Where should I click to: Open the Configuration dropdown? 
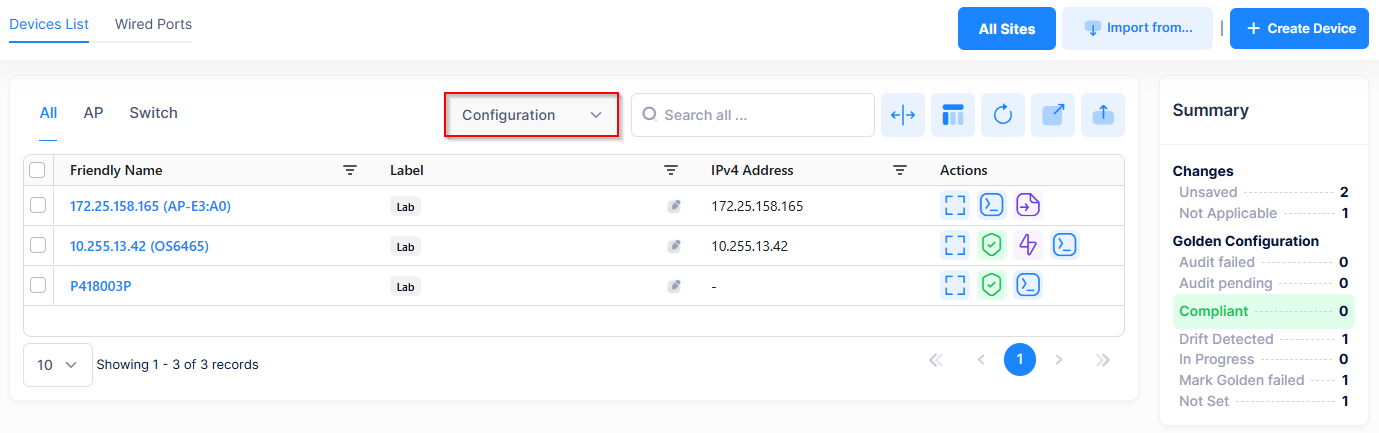[x=531, y=115]
